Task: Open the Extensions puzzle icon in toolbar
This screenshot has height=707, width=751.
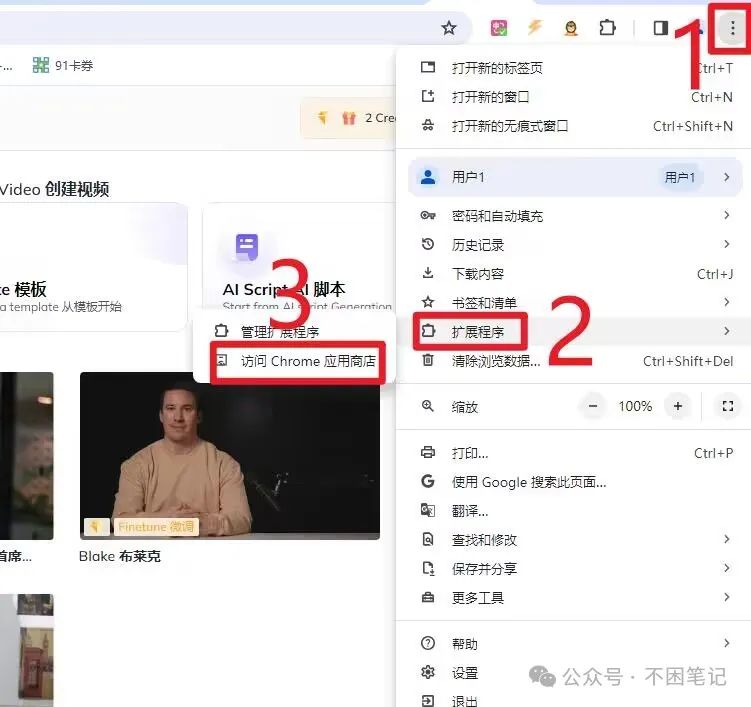Action: (607, 27)
